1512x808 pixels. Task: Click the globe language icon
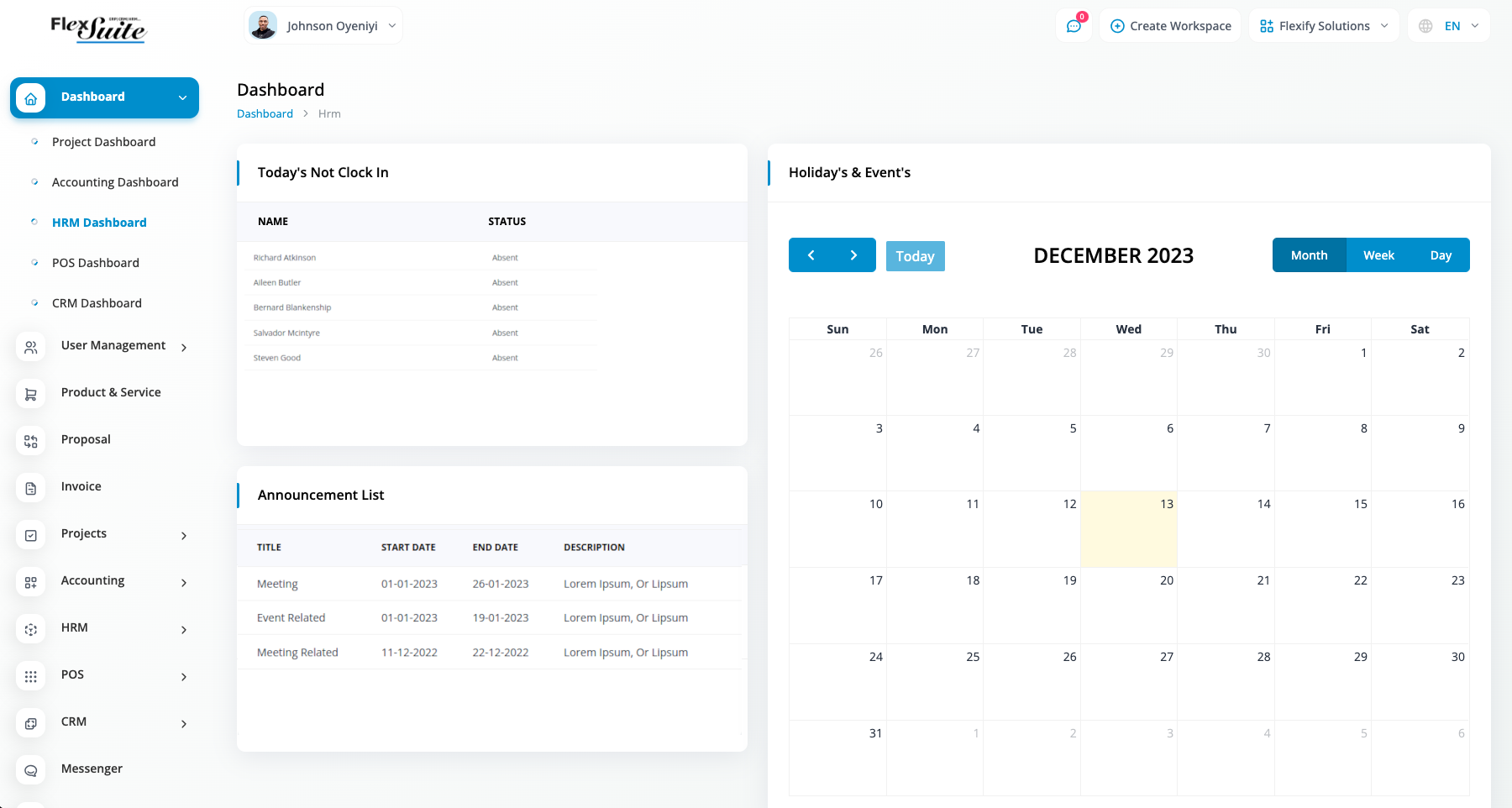click(1425, 26)
